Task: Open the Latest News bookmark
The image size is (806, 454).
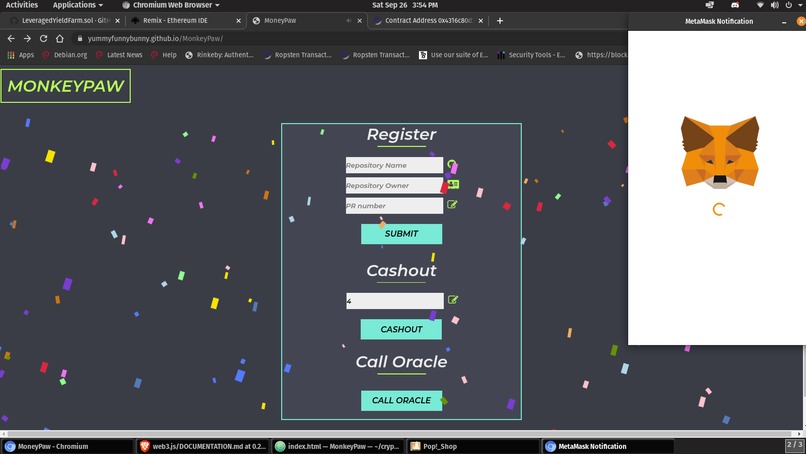Action: coord(119,55)
